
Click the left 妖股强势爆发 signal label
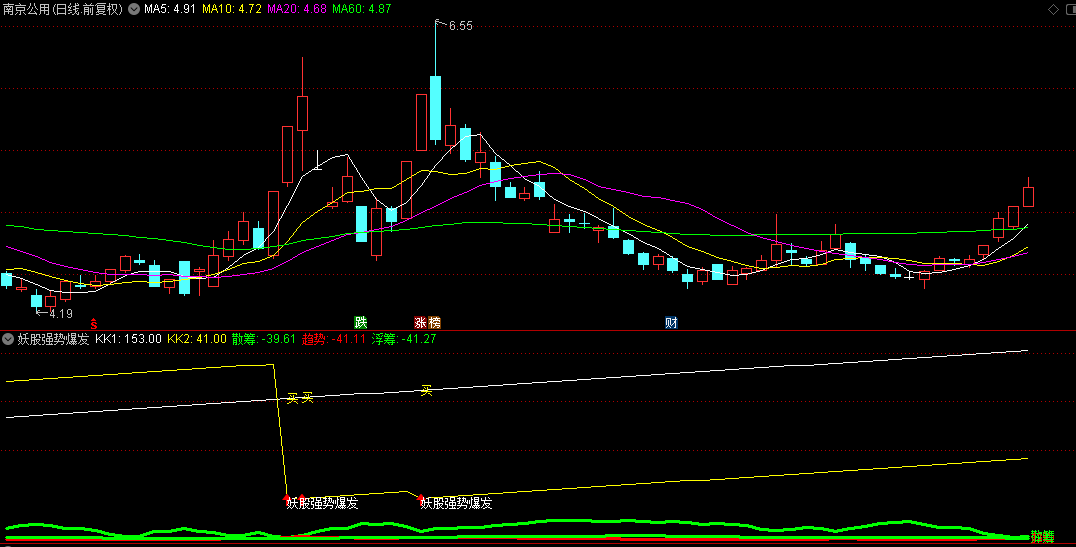tap(322, 503)
